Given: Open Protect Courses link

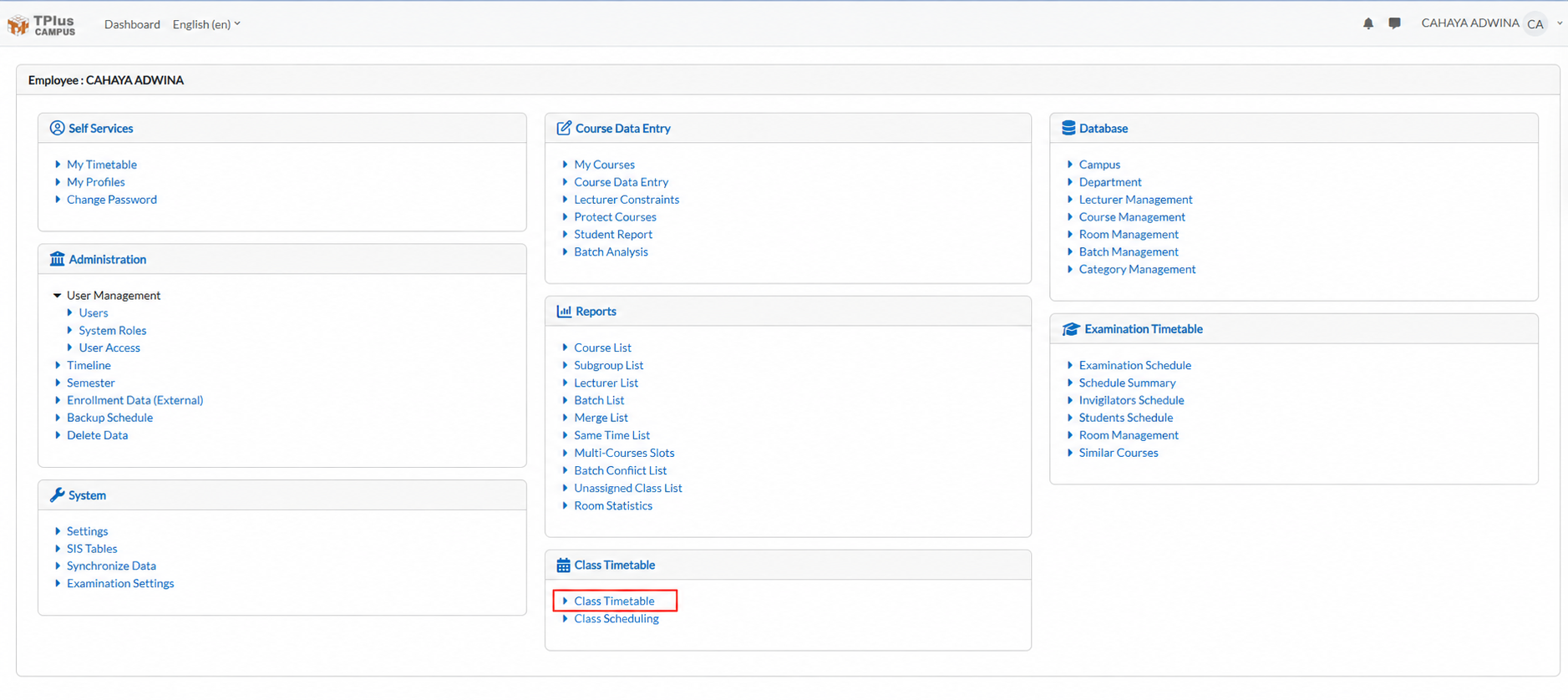Looking at the screenshot, I should point(615,217).
